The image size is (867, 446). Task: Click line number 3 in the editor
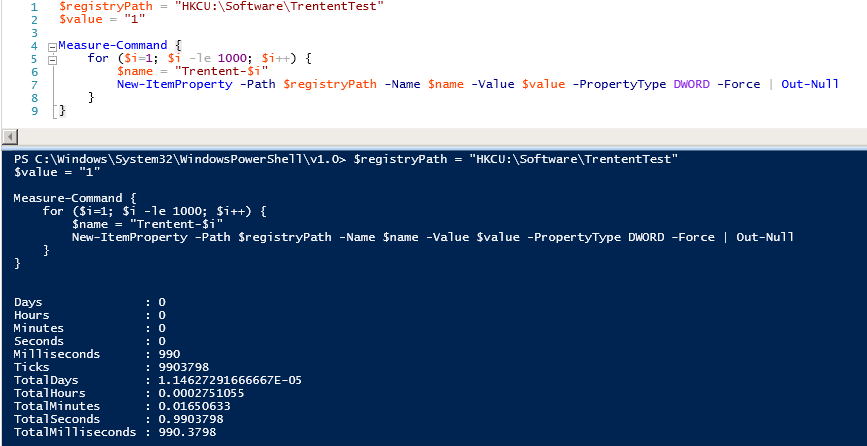coord(35,33)
